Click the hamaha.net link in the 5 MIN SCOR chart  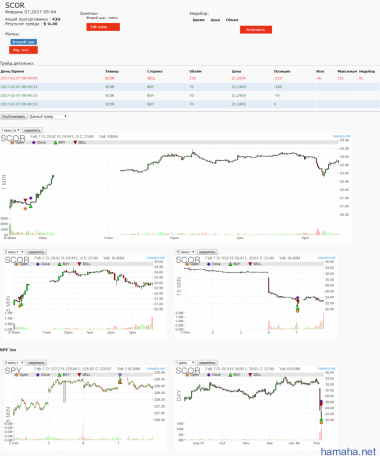point(156,258)
